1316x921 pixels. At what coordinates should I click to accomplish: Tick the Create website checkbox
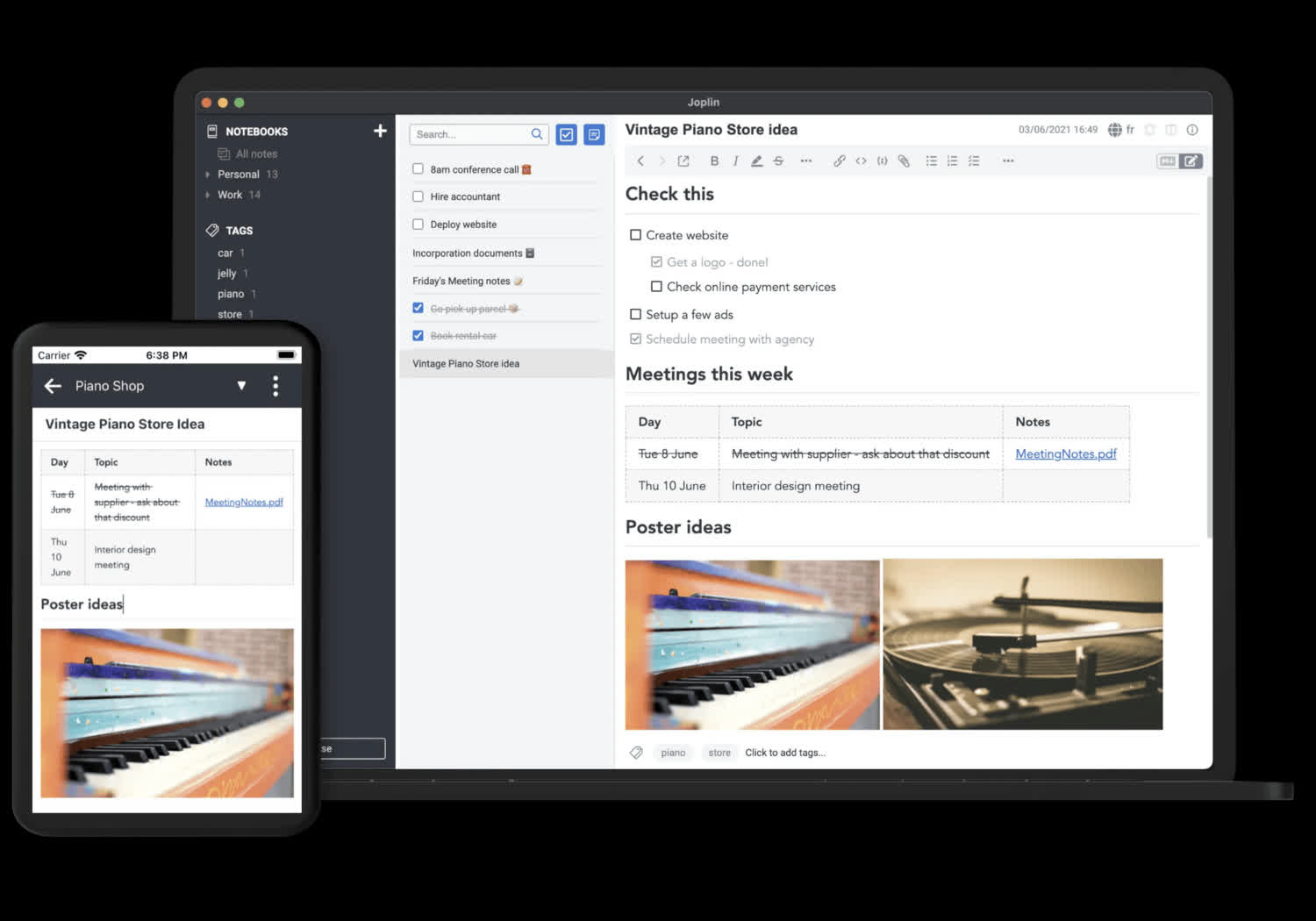click(x=635, y=235)
